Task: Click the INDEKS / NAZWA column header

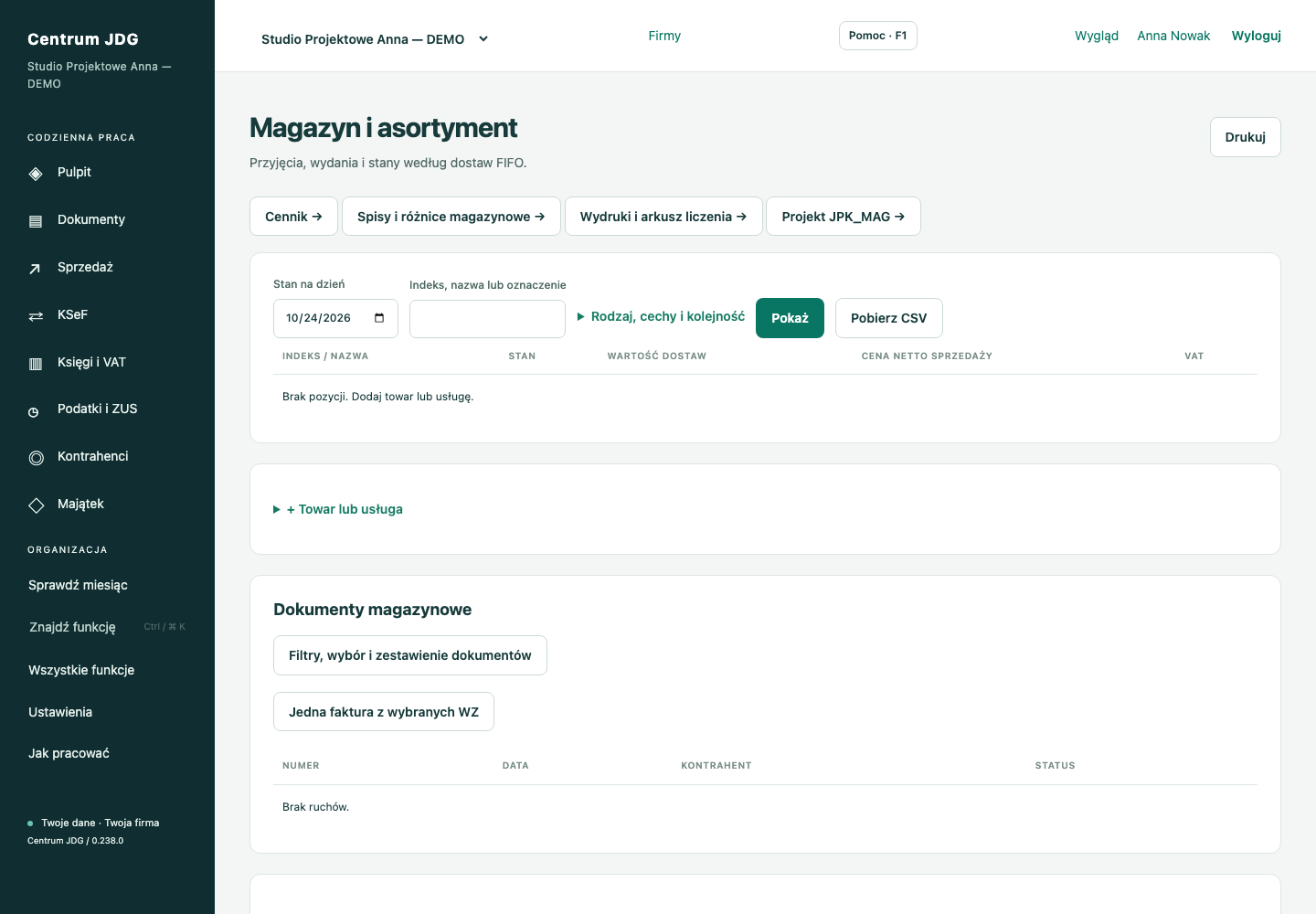Action: pos(325,356)
